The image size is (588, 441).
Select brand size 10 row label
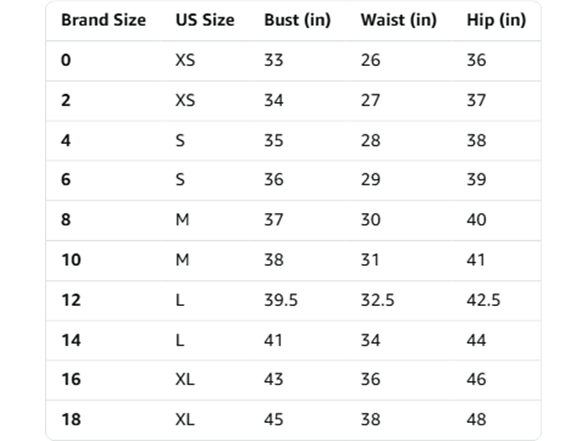click(71, 260)
